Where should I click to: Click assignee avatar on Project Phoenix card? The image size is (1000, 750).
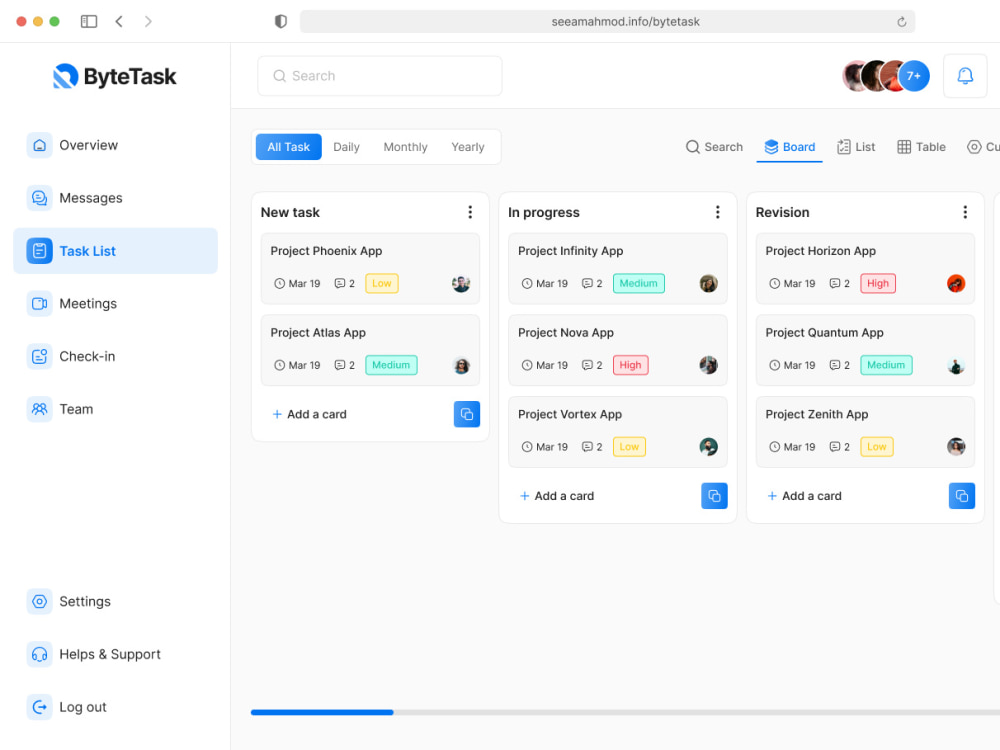(461, 284)
